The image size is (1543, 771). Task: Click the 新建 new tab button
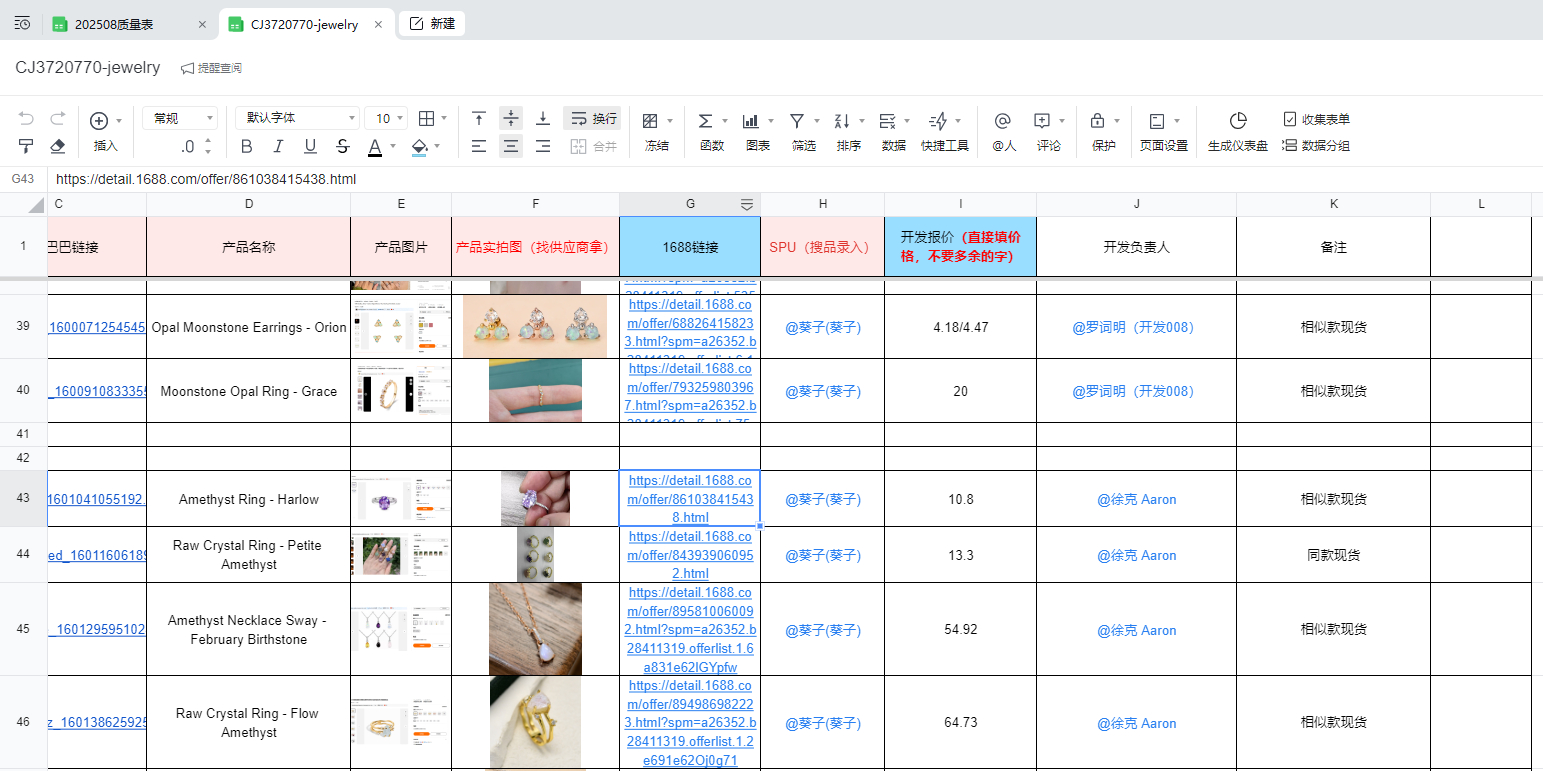(432, 24)
